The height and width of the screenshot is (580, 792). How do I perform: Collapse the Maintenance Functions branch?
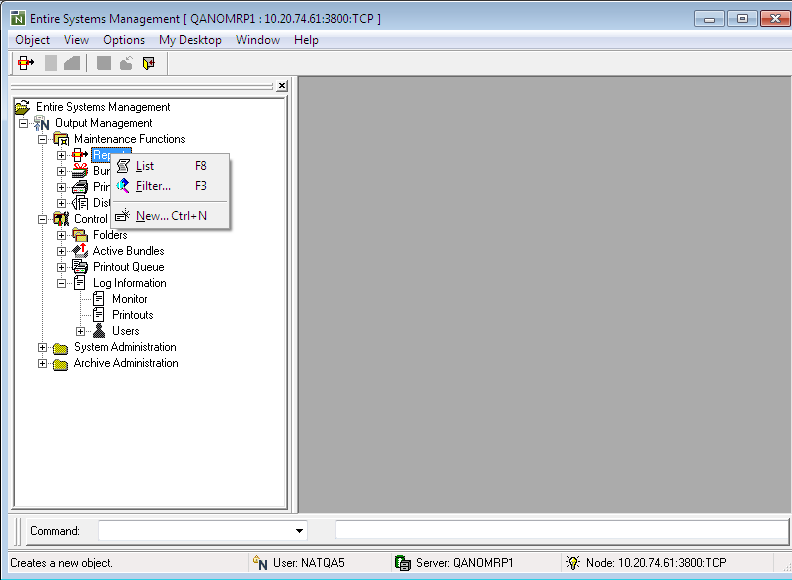point(42,139)
